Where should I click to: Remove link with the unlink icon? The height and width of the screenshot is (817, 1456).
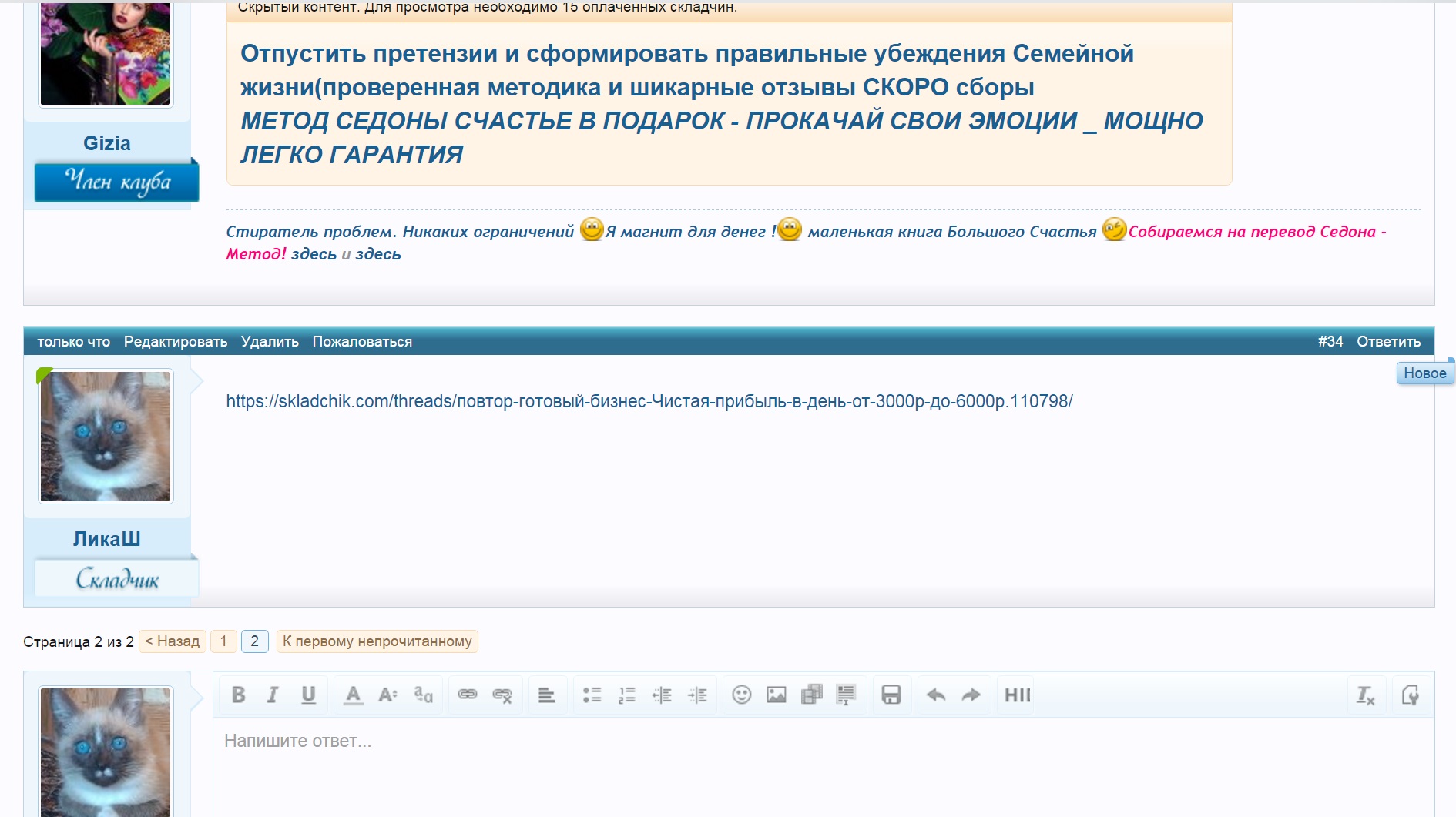click(502, 695)
